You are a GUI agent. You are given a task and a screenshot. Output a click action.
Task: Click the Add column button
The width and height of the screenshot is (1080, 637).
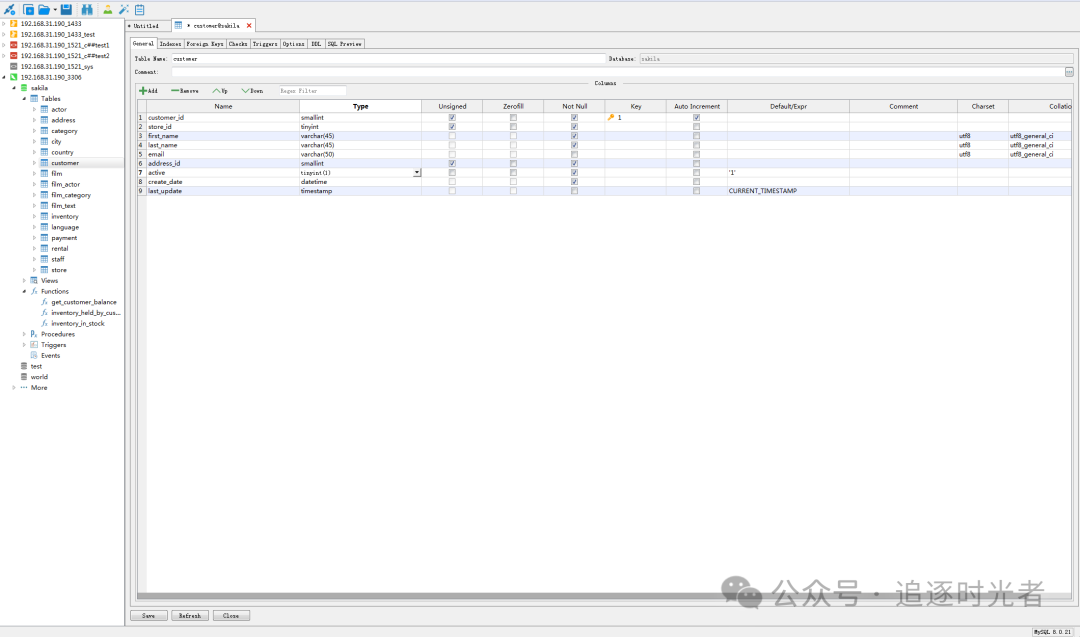coord(148,91)
